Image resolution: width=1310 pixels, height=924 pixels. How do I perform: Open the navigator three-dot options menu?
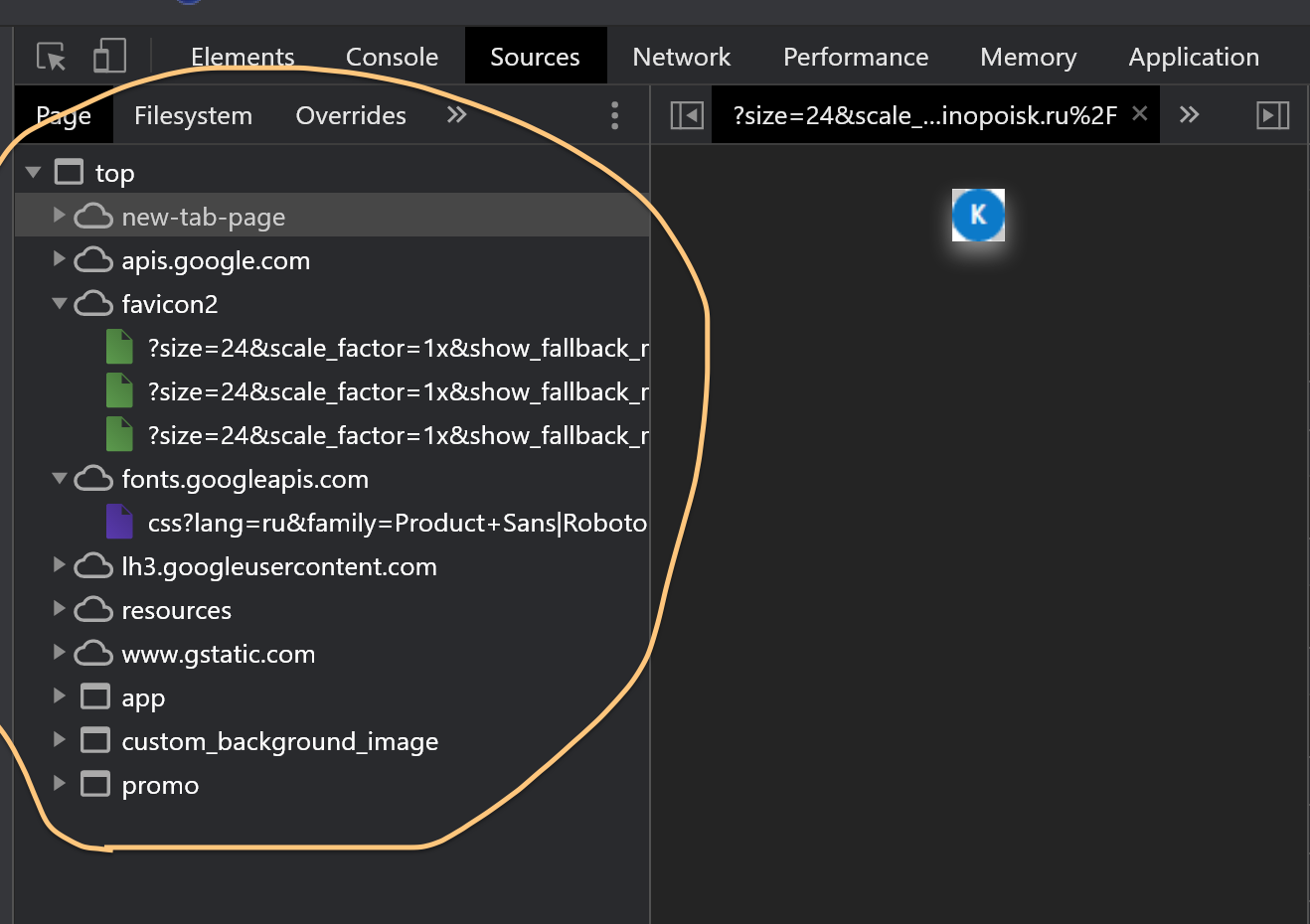[x=614, y=115]
